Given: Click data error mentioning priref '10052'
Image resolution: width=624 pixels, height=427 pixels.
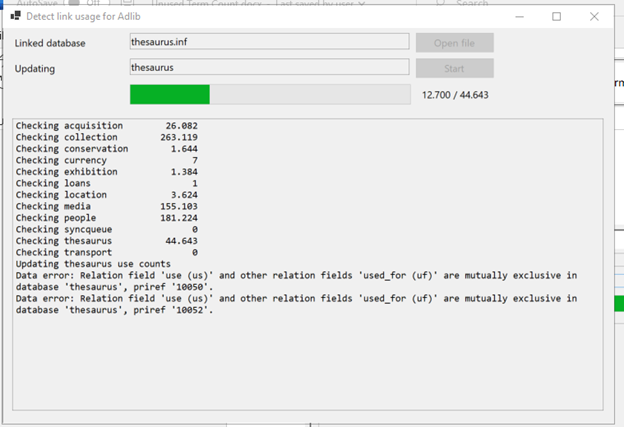Looking at the screenshot, I should 296,304.
